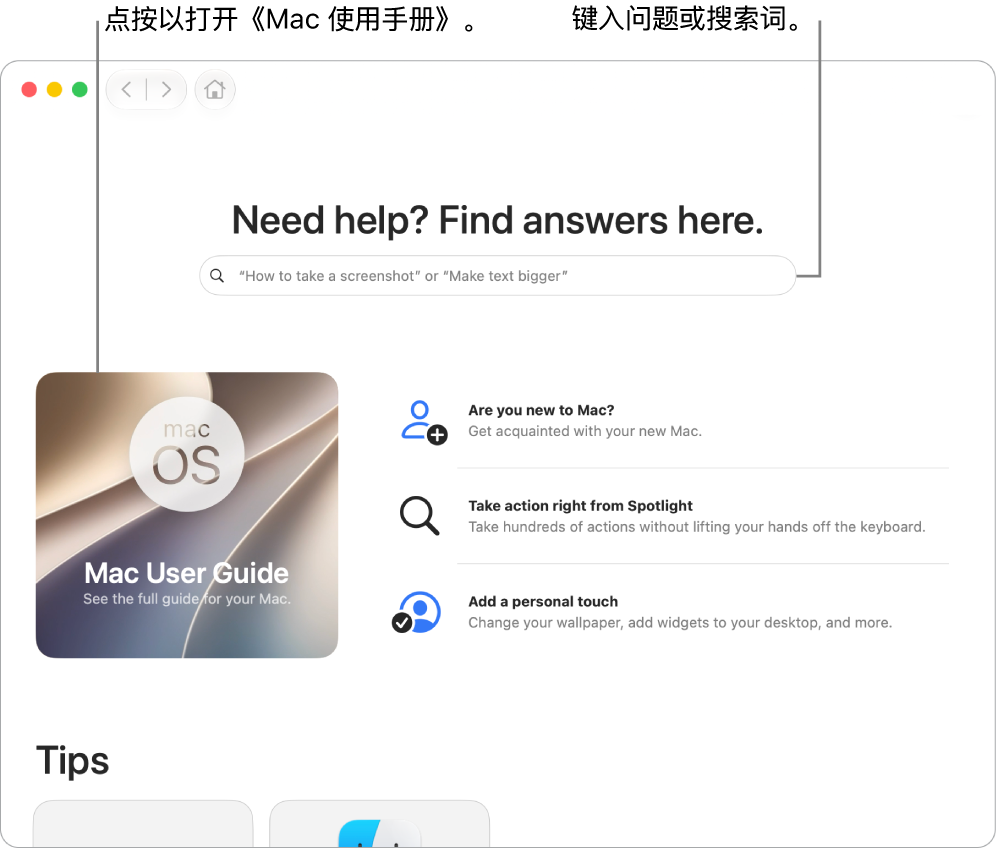Click the person-plus icon for new Mac users
The width and height of the screenshot is (998, 851).
[424, 423]
